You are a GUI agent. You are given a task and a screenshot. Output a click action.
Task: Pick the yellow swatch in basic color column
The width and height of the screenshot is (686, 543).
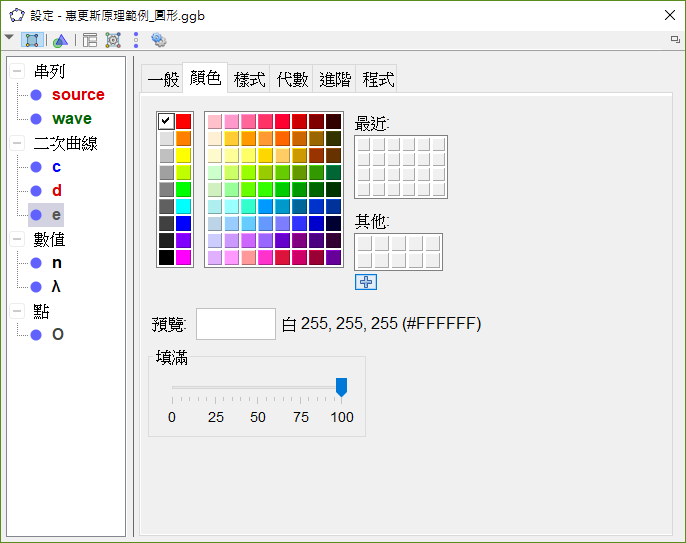point(183,155)
